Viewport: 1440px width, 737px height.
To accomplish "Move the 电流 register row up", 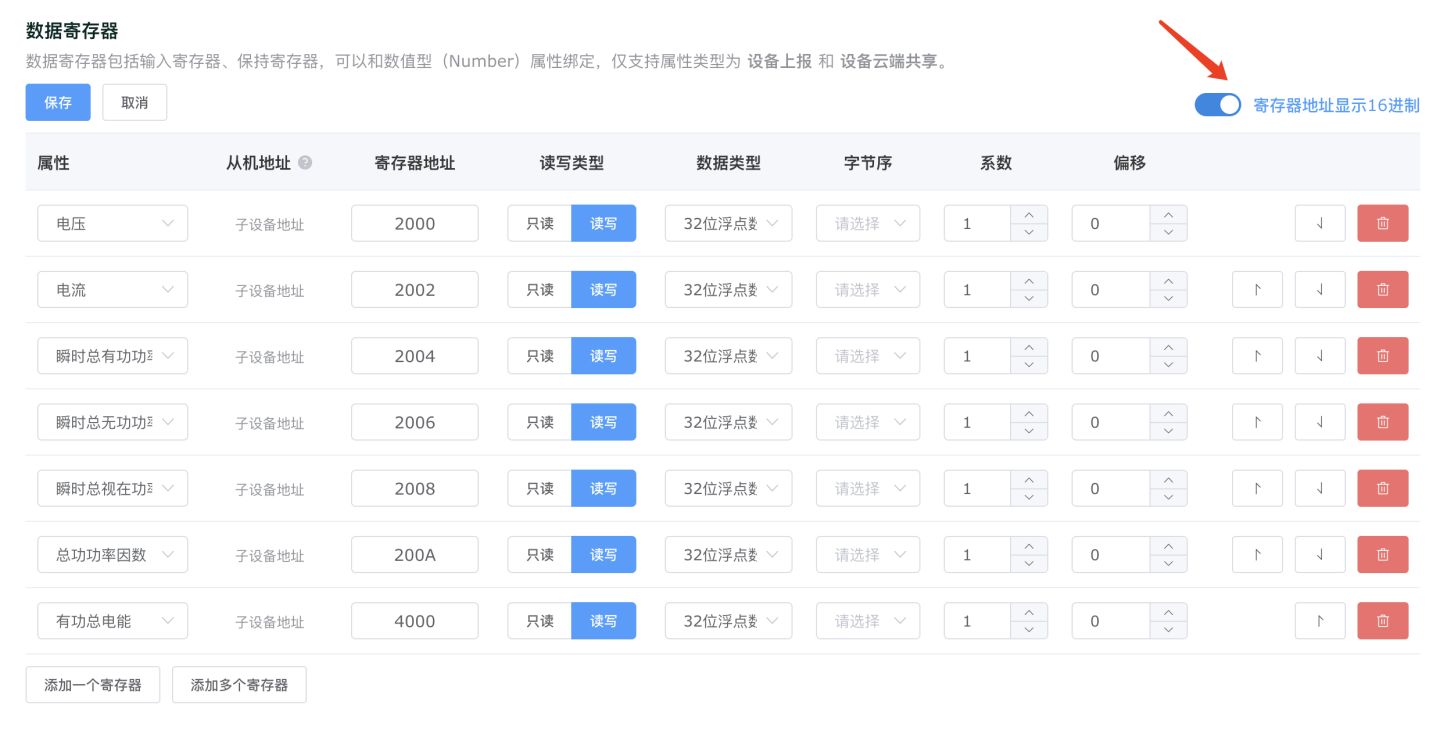I will pos(1257,289).
